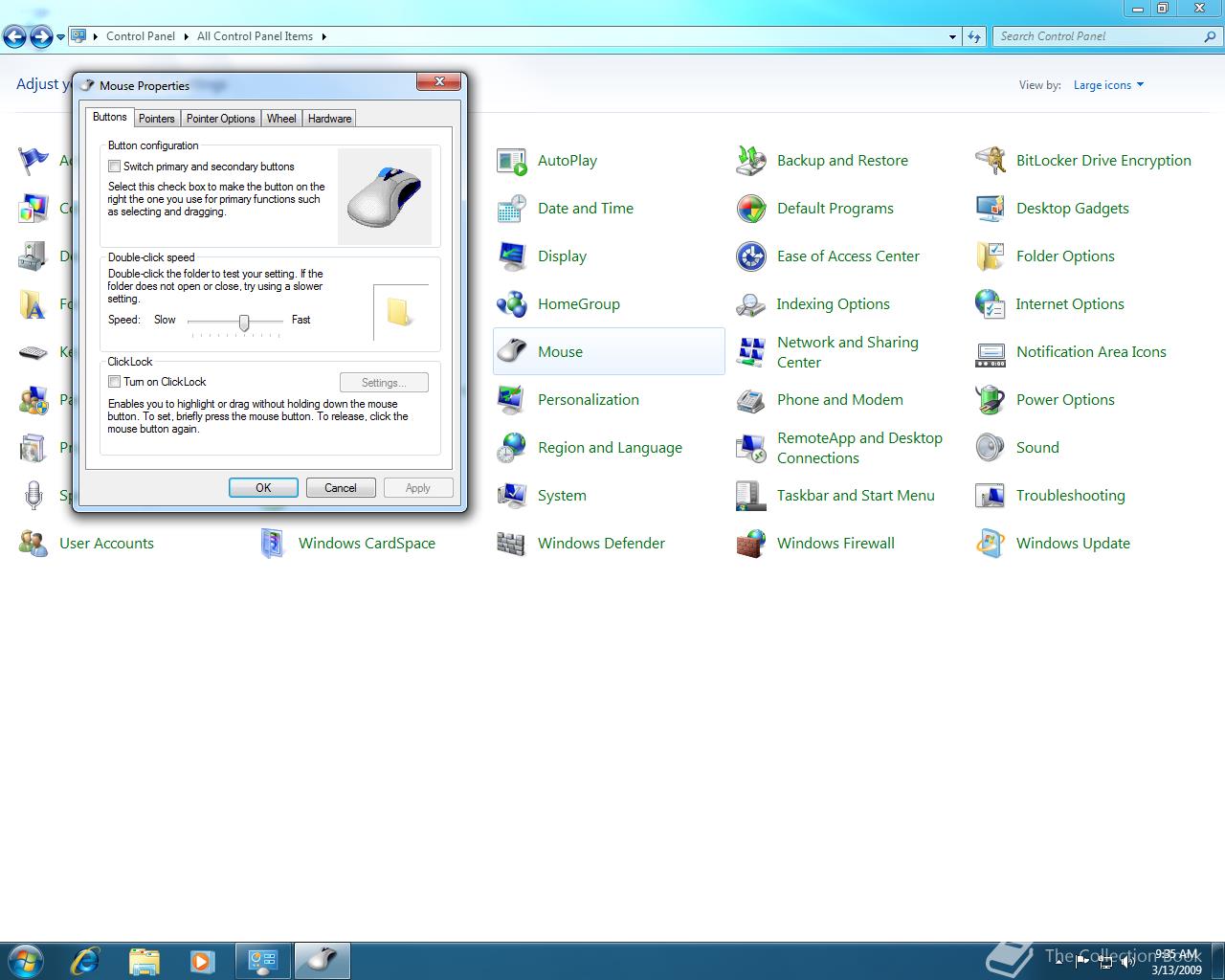Open the Windows Firewall icon

750,544
